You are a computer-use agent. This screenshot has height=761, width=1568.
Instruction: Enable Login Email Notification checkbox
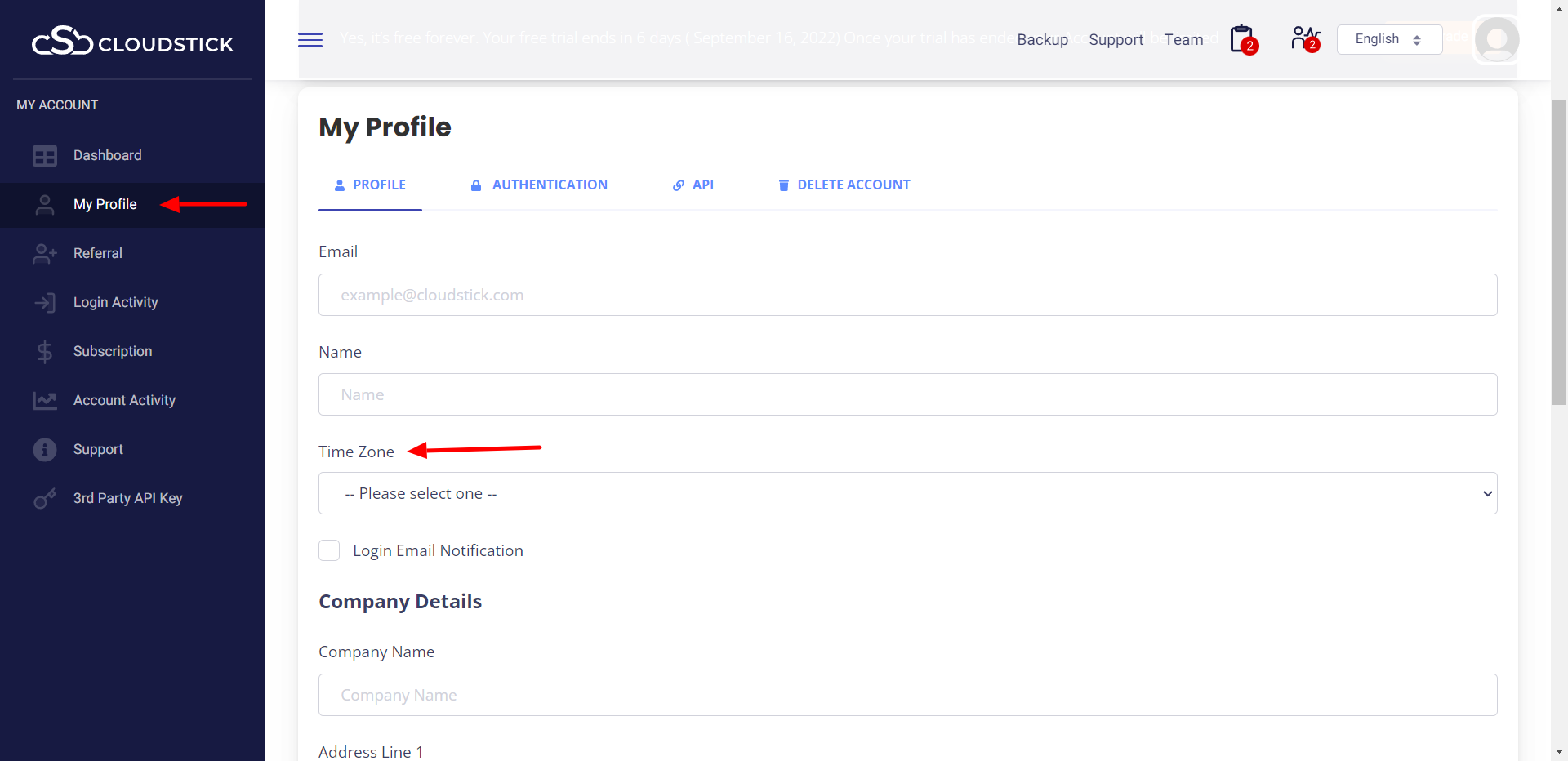[329, 550]
